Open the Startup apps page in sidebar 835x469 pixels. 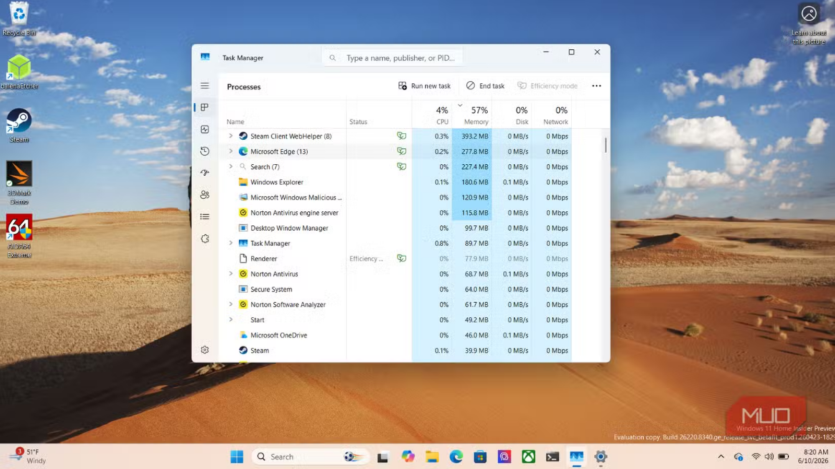click(204, 173)
